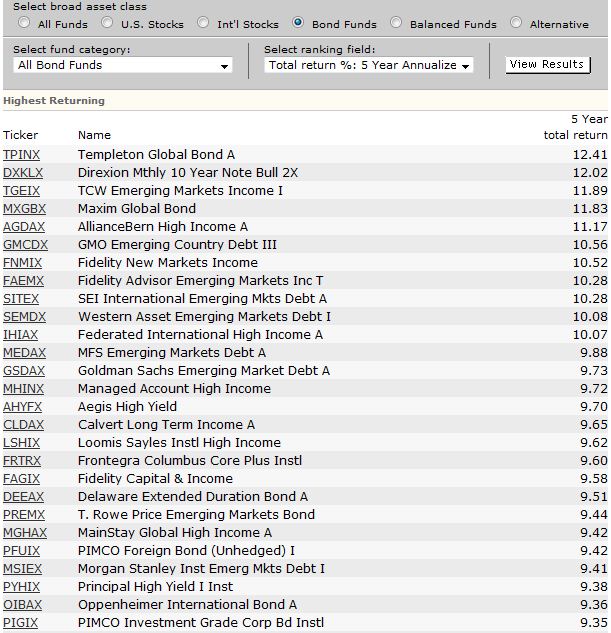Image resolution: width=611 pixels, height=633 pixels.
Task: Open the MEDAX ticker link
Action: point(25,353)
